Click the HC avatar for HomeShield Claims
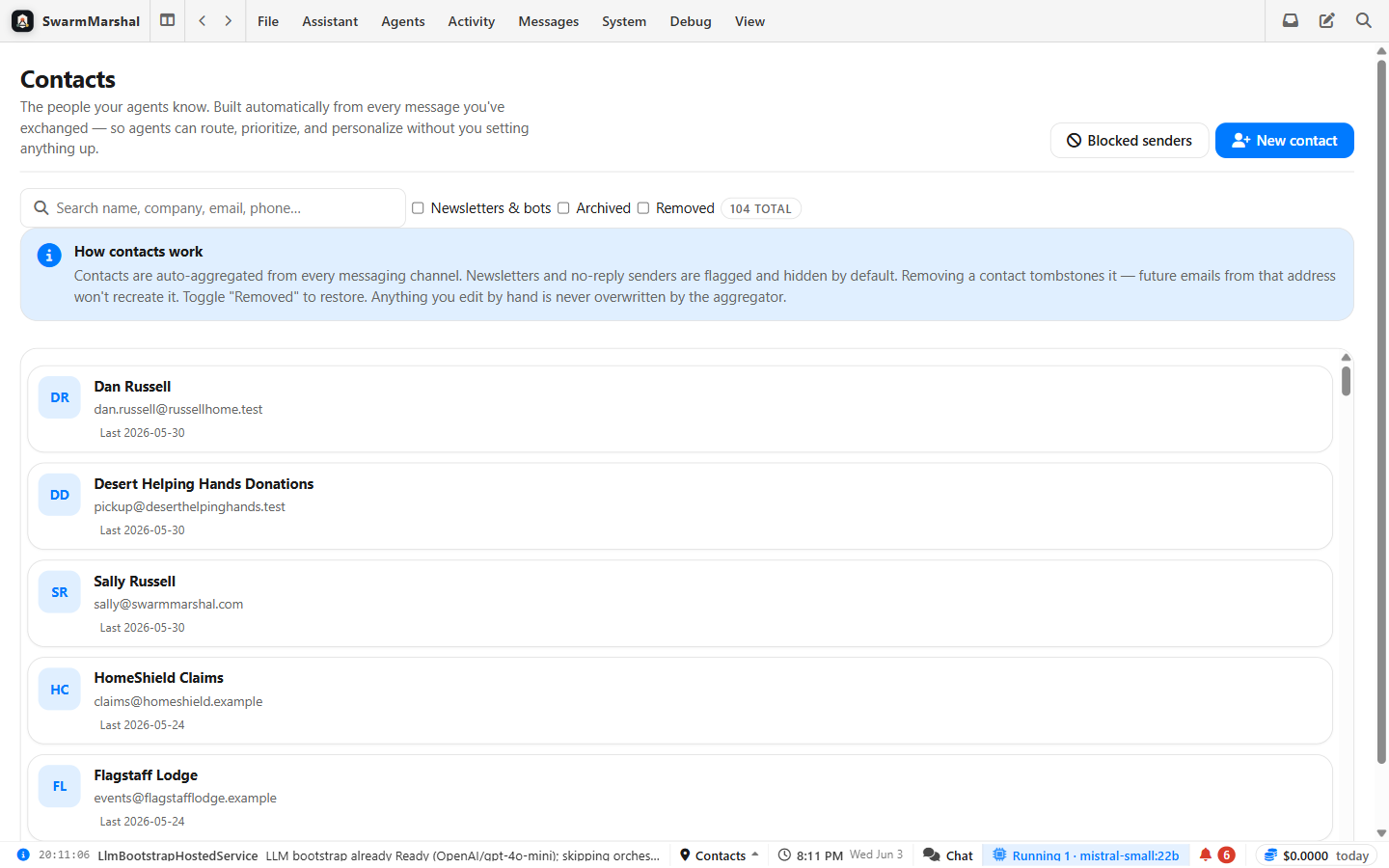This screenshot has width=1389, height=868. (60, 690)
